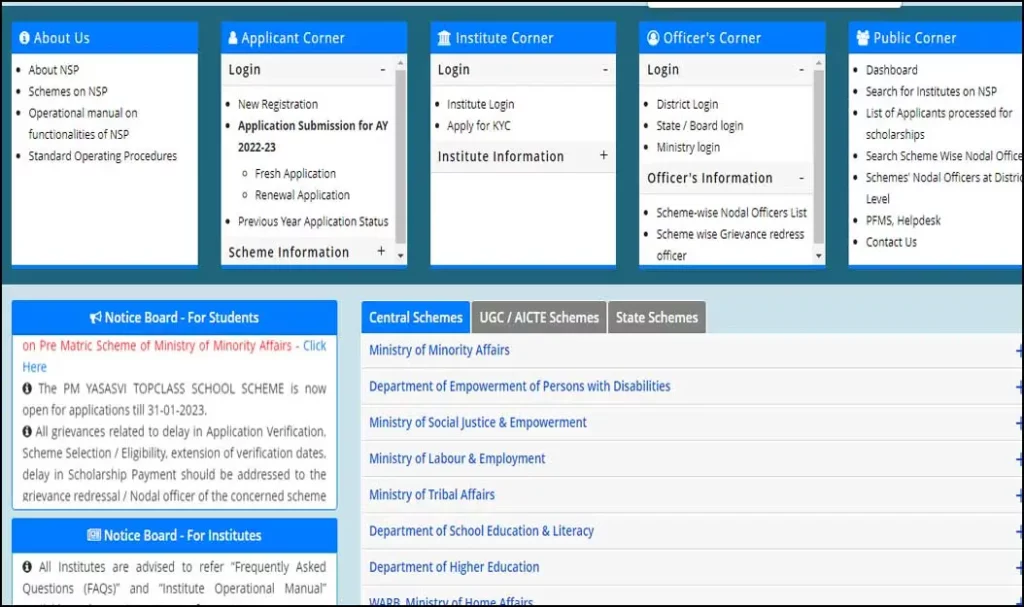Expand the Institute Information section
Viewport: 1024px width, 607px height.
tap(603, 156)
